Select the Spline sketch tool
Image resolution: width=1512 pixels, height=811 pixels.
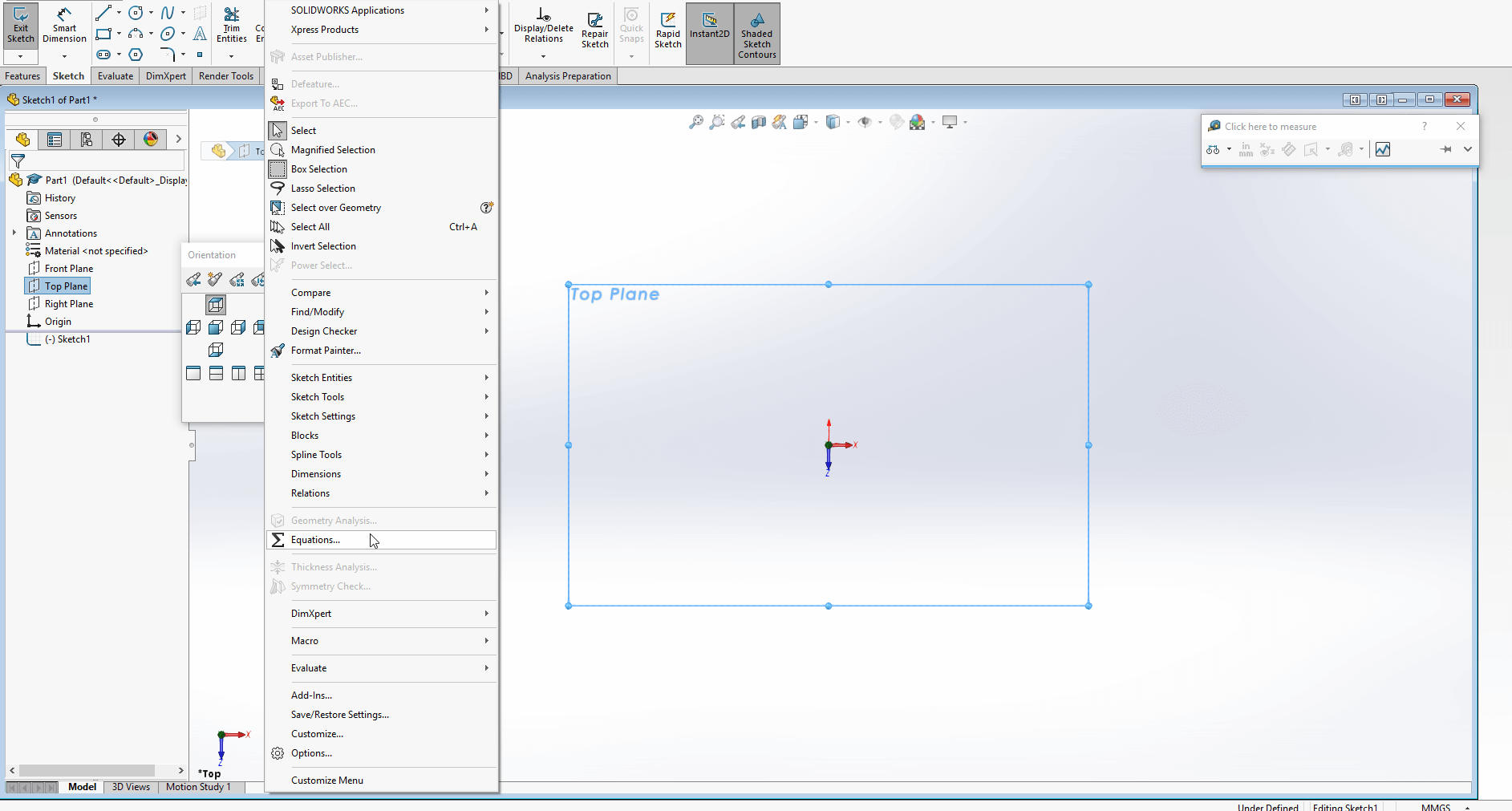[168, 13]
